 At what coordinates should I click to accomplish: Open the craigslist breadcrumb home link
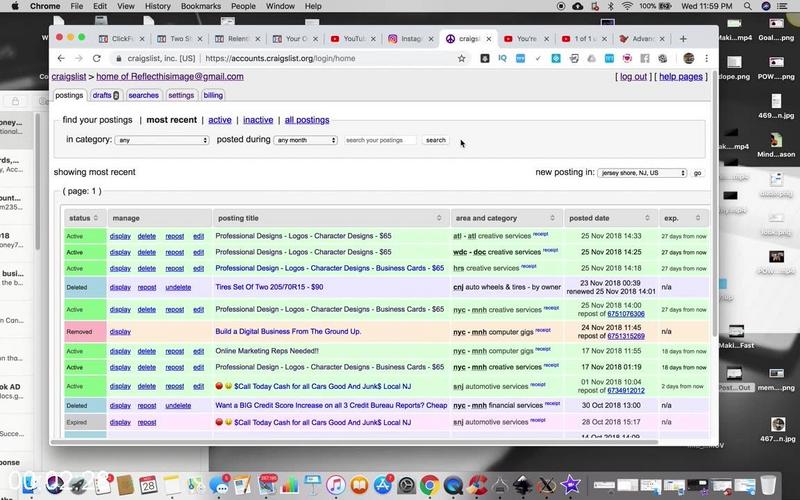(x=69, y=77)
